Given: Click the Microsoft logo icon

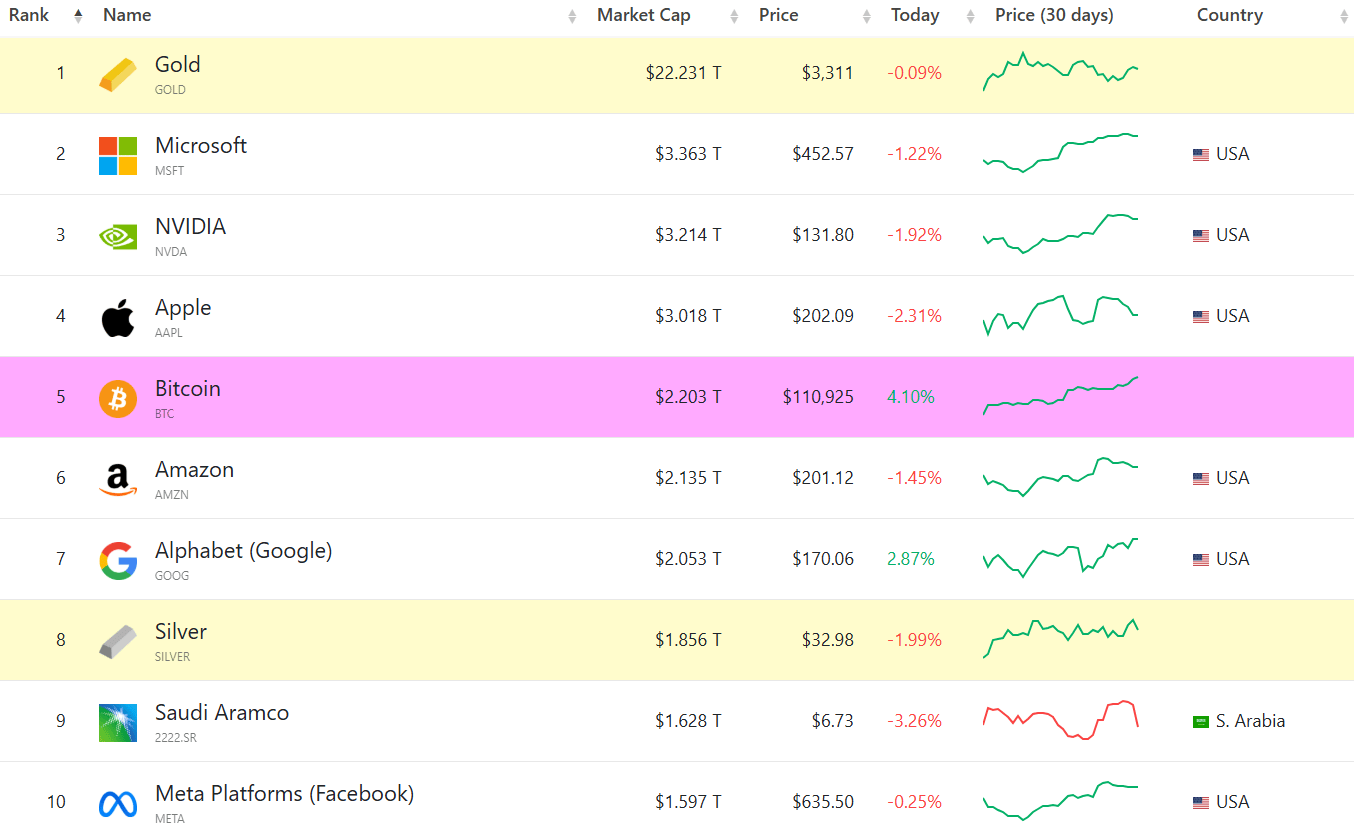Looking at the screenshot, I should [x=118, y=156].
